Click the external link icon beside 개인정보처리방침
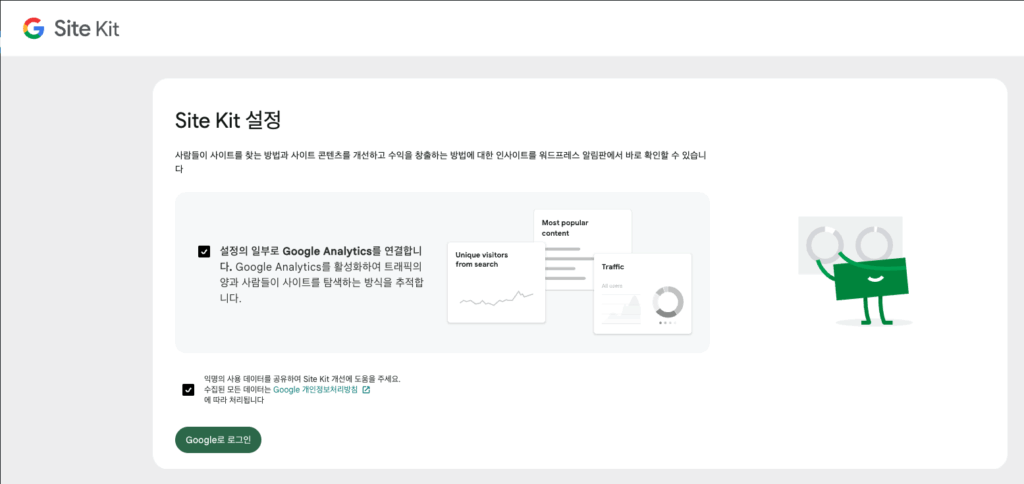 click(x=366, y=389)
